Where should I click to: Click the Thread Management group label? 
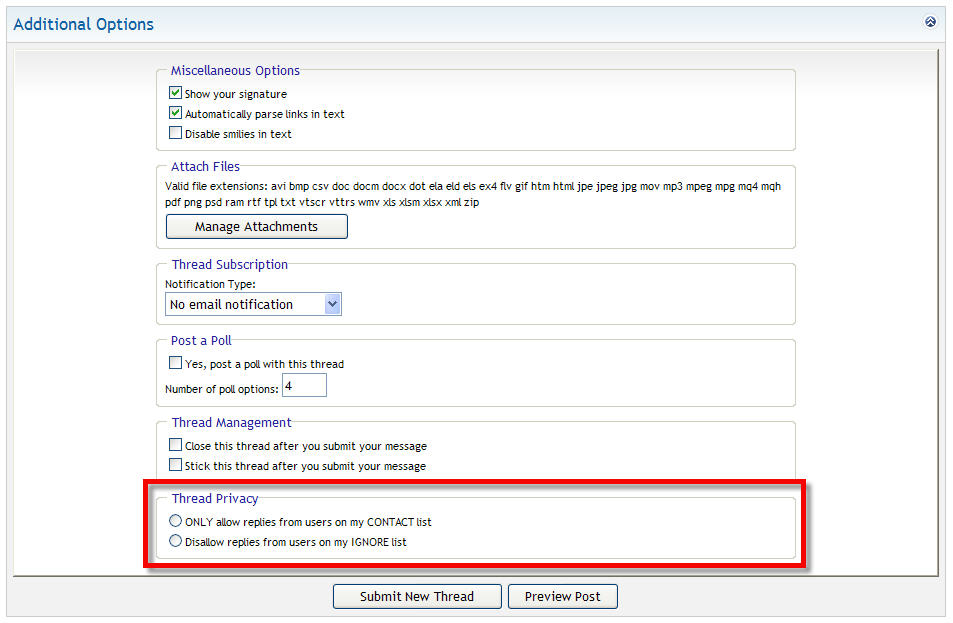pyautogui.click(x=232, y=422)
